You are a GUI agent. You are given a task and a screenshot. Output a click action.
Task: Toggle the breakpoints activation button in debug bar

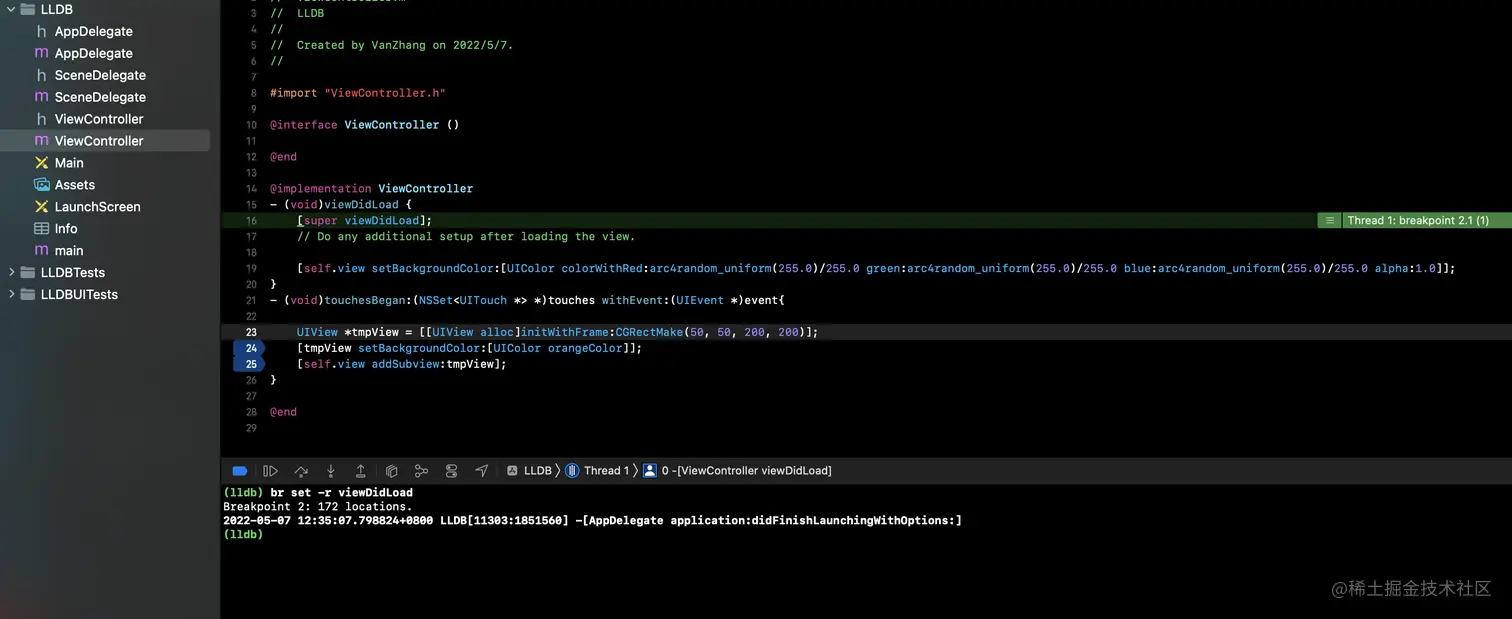[240, 471]
